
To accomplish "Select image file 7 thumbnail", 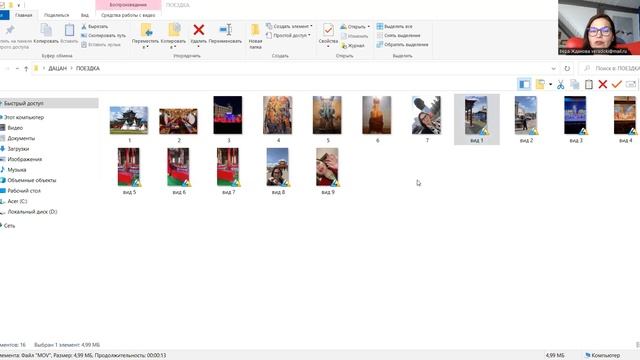I will [x=427, y=115].
